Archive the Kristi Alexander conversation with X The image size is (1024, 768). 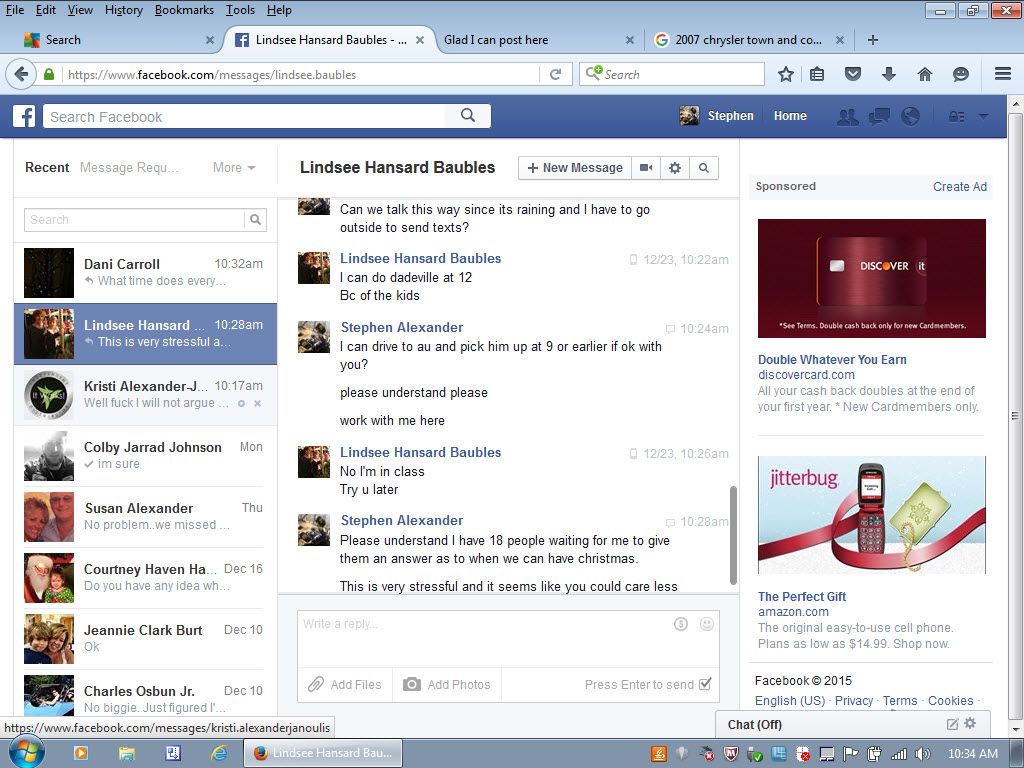[257, 403]
